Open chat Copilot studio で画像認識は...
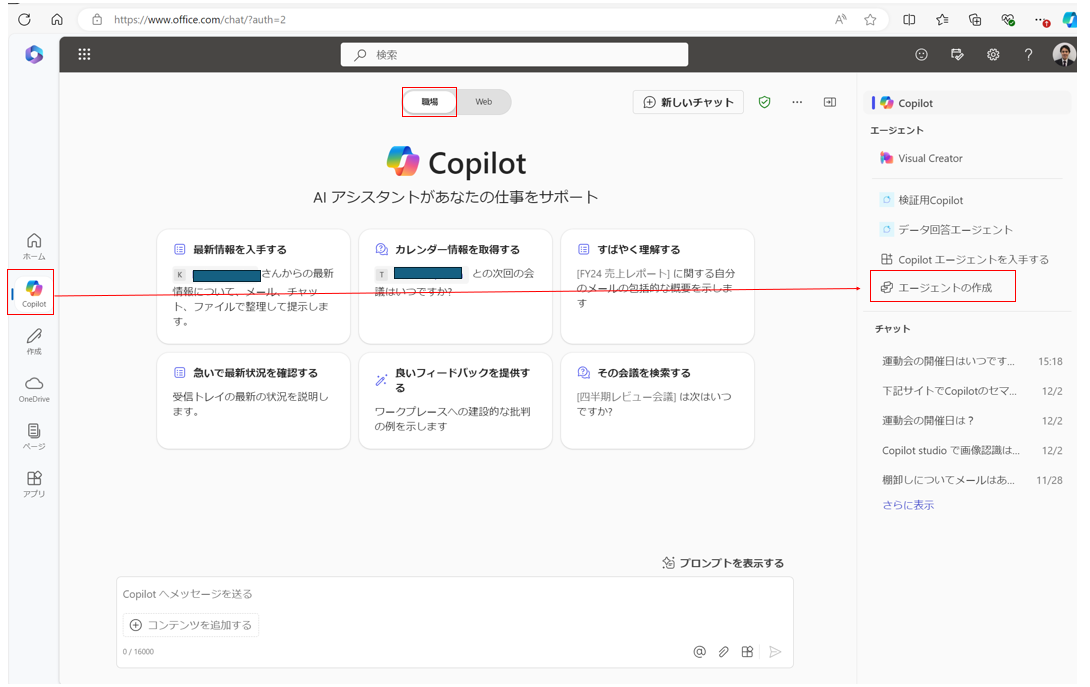This screenshot has width=1090, height=687. [x=972, y=451]
